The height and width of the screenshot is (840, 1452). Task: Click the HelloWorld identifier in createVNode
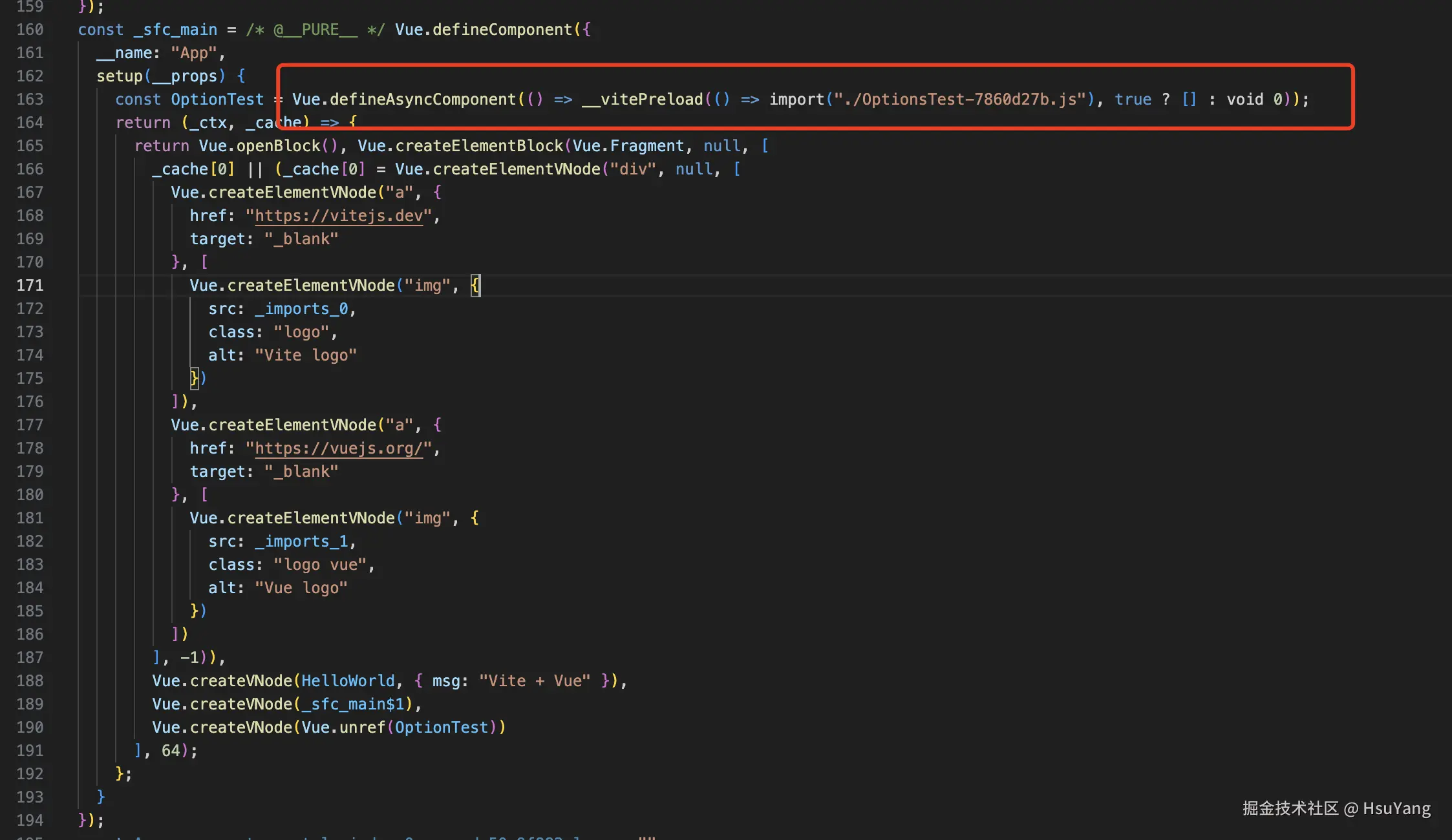(348, 681)
